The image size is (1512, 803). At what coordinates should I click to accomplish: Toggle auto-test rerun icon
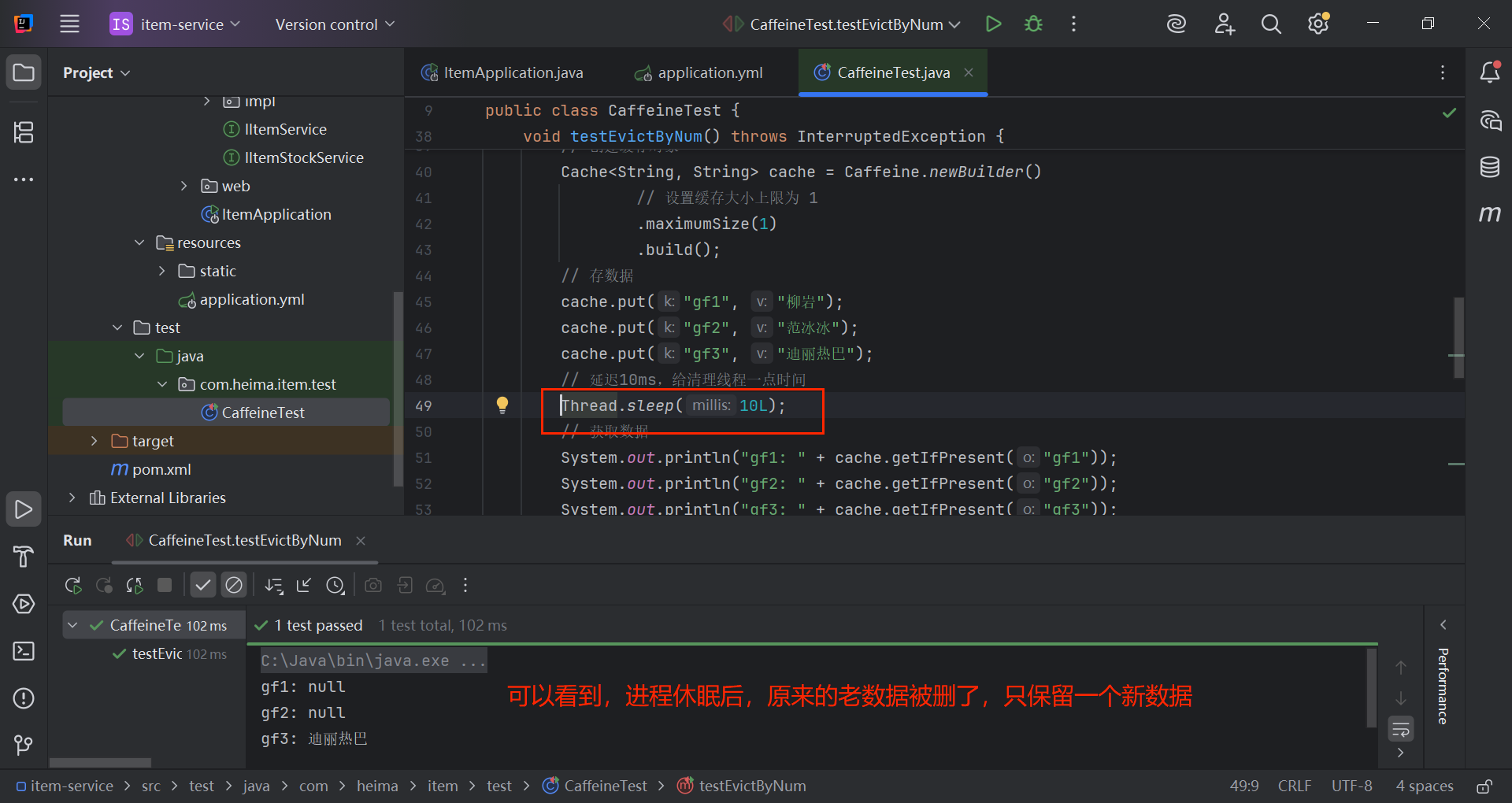pos(135,585)
